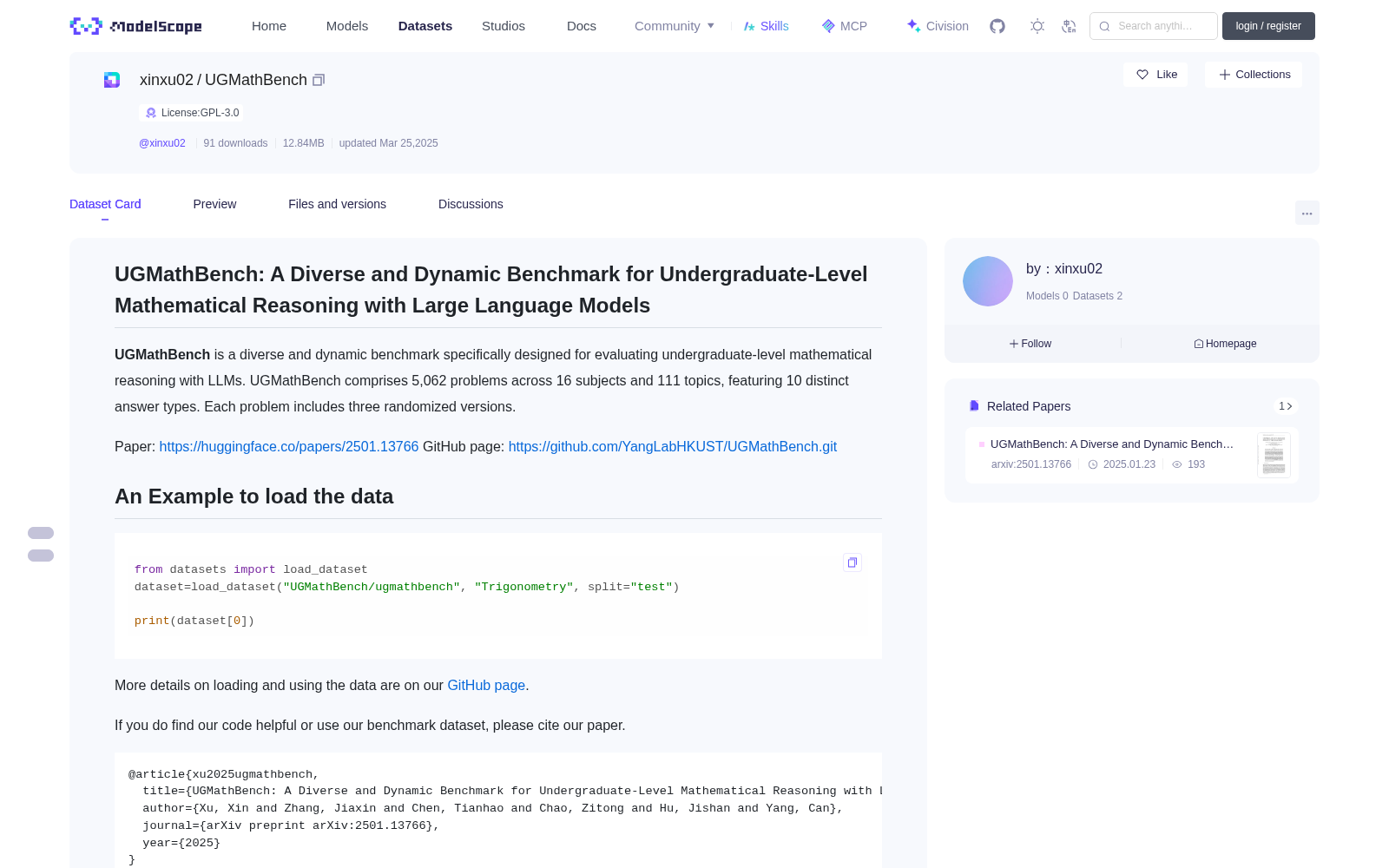Click the License:GPL-3.0 tag

(x=191, y=113)
